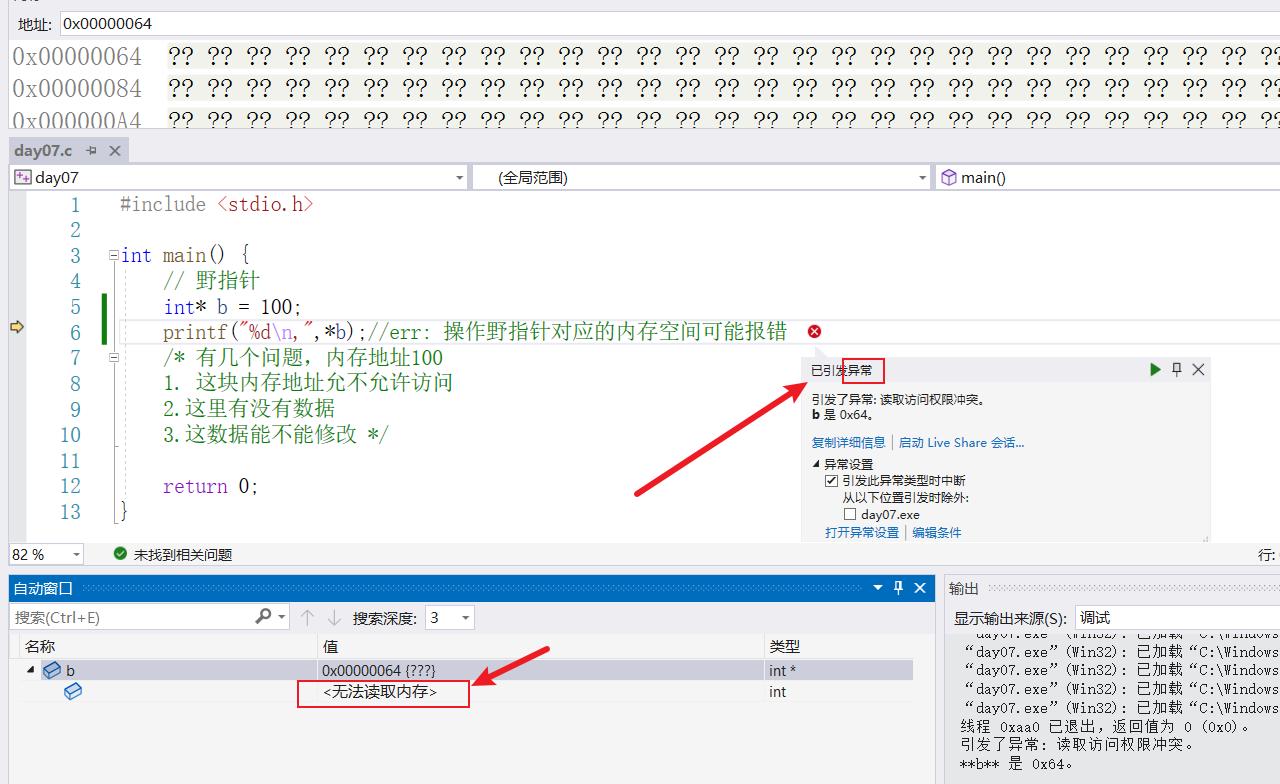
Task: Open the 自动窗口 window options dropdown arrow
Action: coord(878,588)
